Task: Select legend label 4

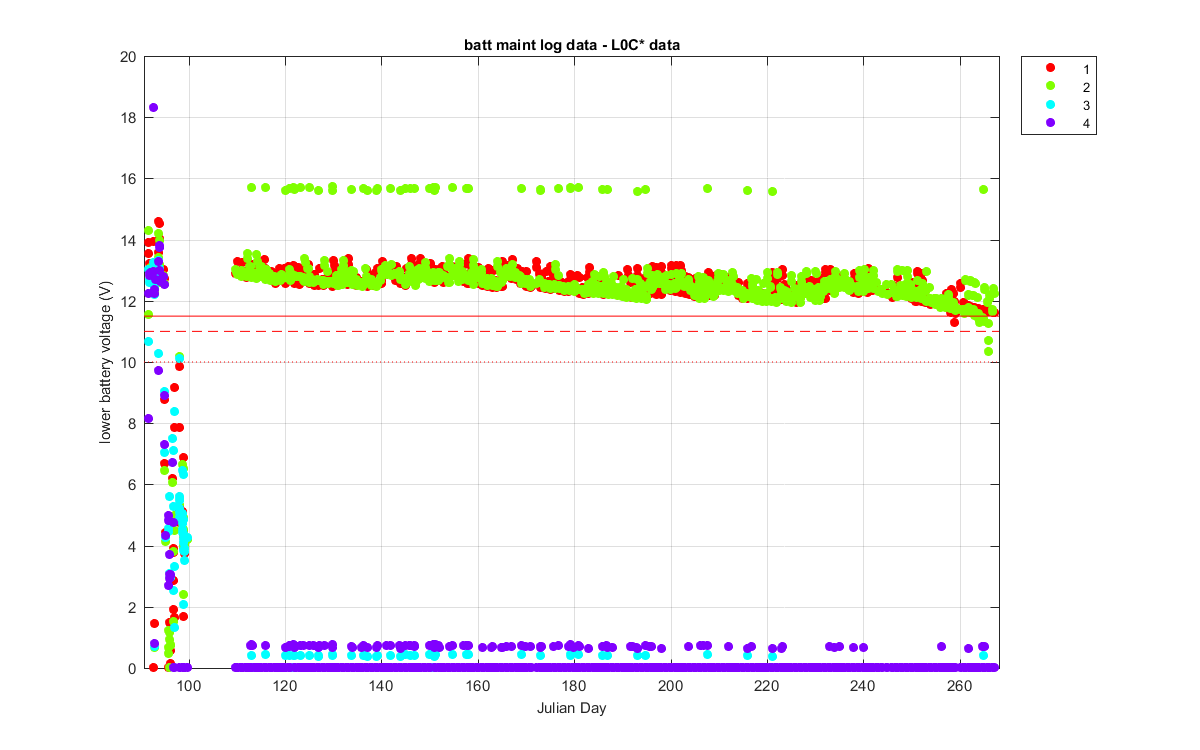Action: tap(1084, 124)
